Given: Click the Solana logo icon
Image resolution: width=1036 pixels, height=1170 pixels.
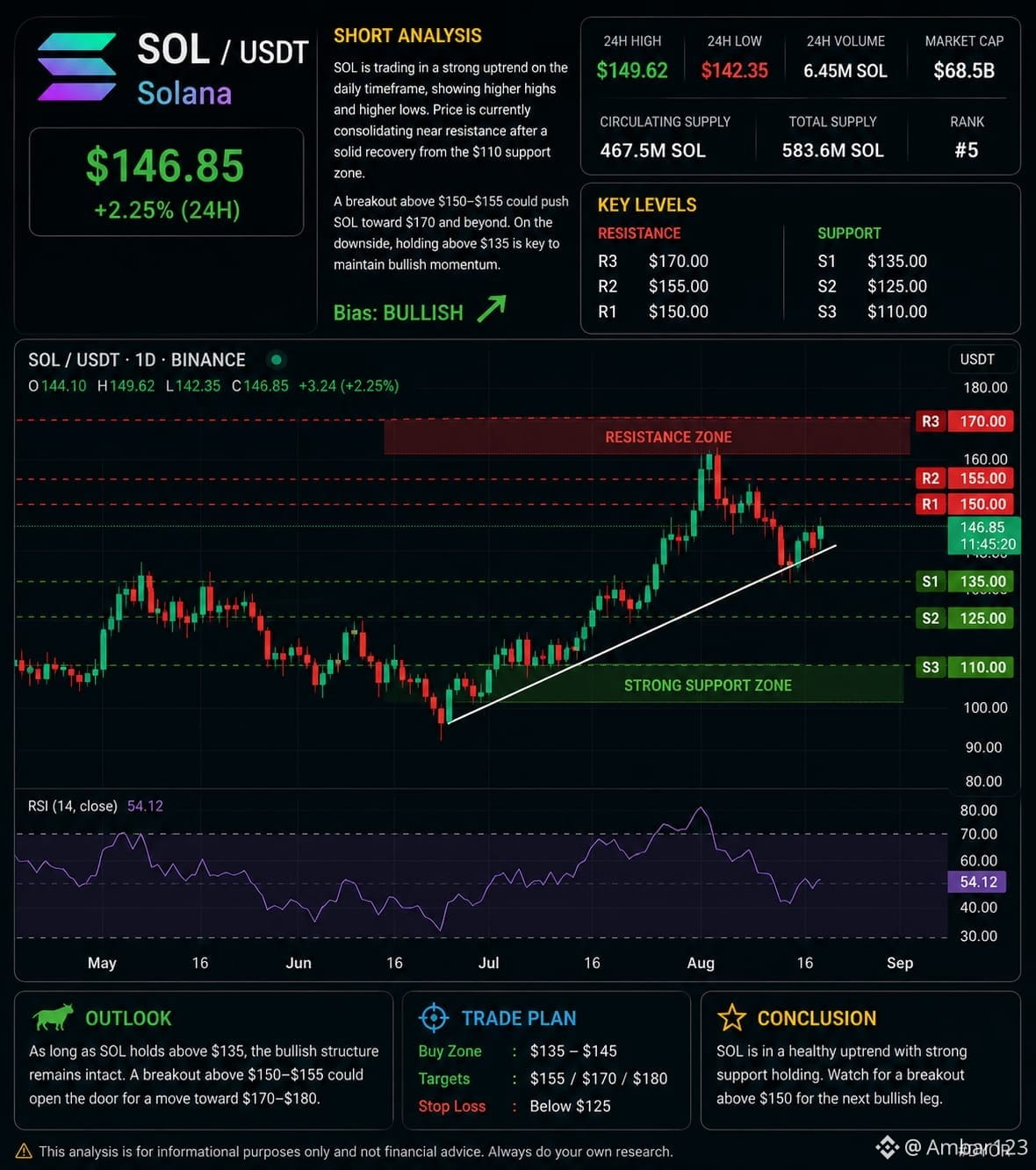Looking at the screenshot, I should coord(77,67).
